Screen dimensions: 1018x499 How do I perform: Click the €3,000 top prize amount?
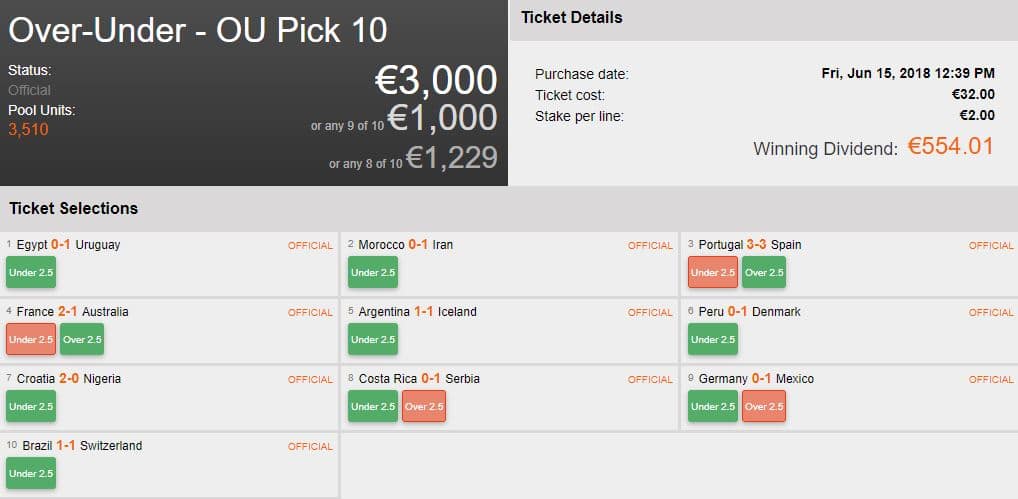coord(435,80)
